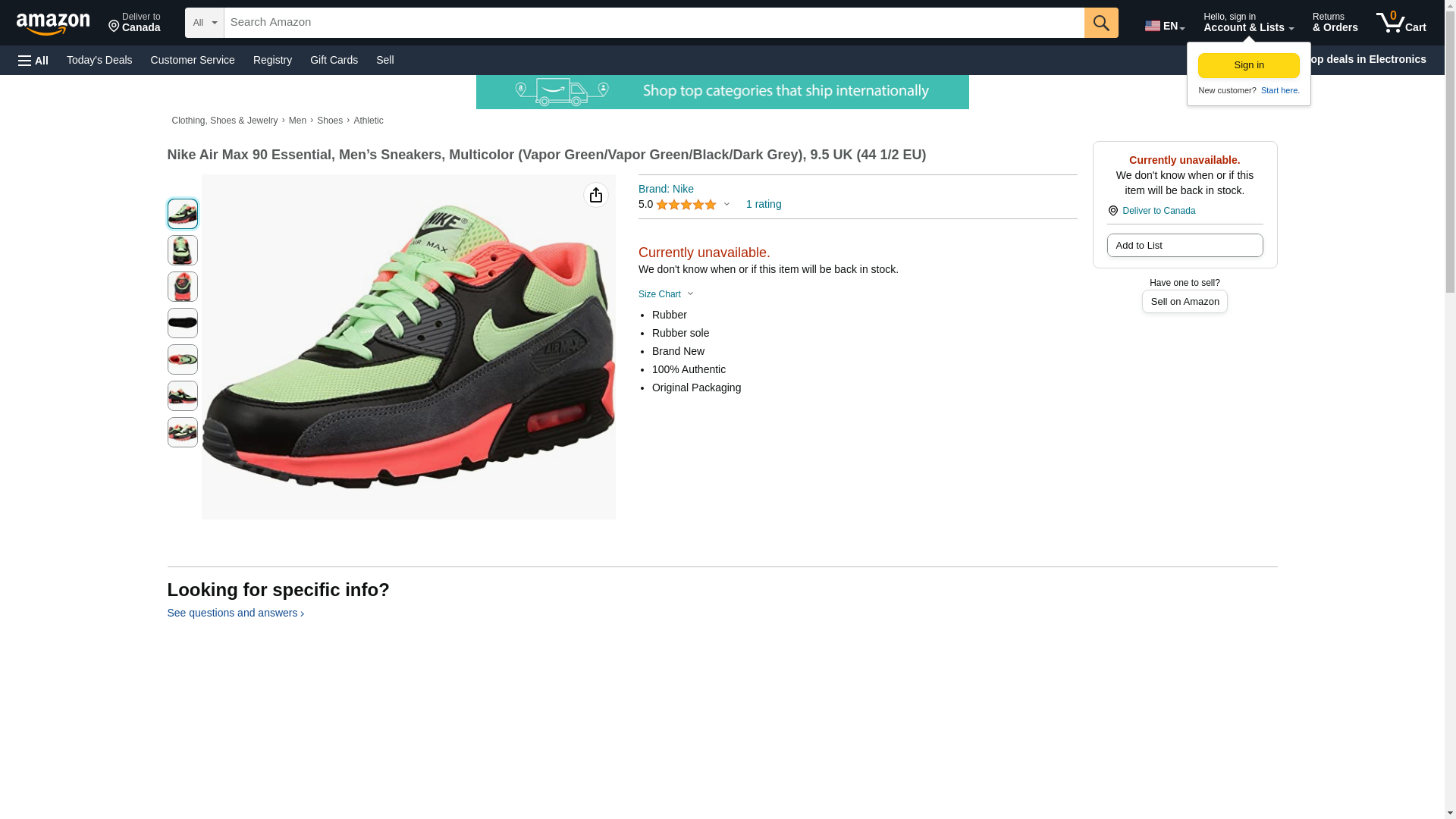Expand the search category All dropdown
This screenshot has height=819, width=1456.
click(204, 23)
